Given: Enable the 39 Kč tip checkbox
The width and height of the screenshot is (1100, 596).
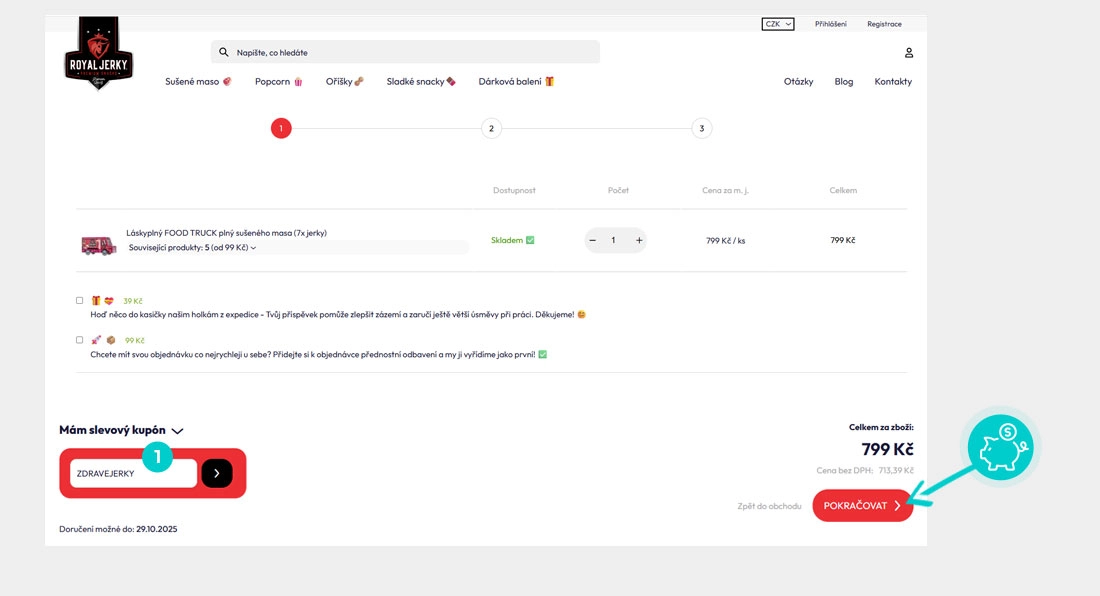Looking at the screenshot, I should click(80, 300).
